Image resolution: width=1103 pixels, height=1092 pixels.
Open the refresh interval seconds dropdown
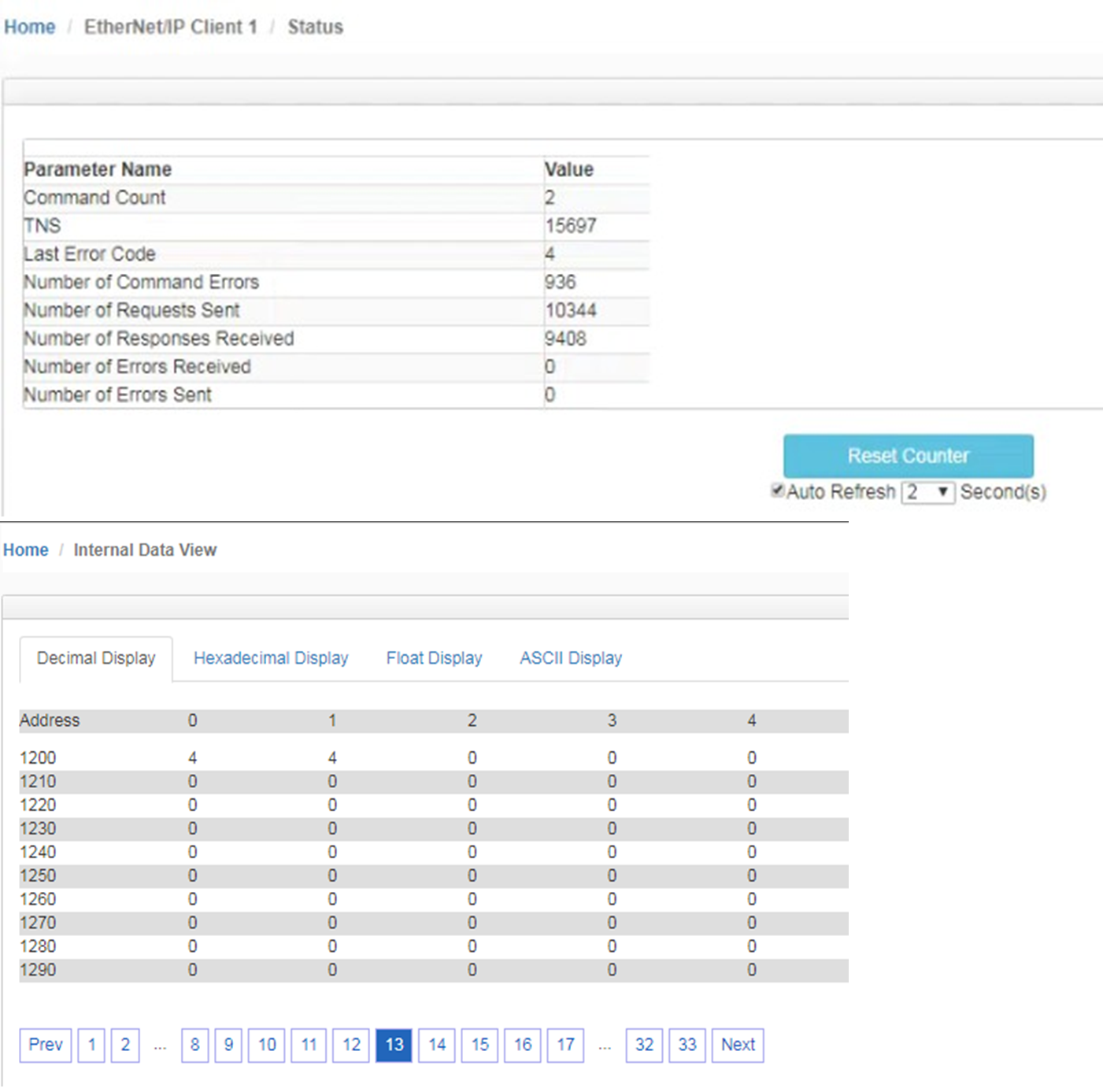pos(927,493)
